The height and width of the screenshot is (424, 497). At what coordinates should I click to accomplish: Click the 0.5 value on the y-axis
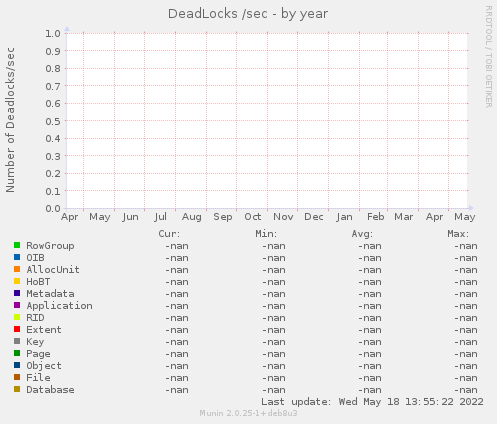[53, 121]
